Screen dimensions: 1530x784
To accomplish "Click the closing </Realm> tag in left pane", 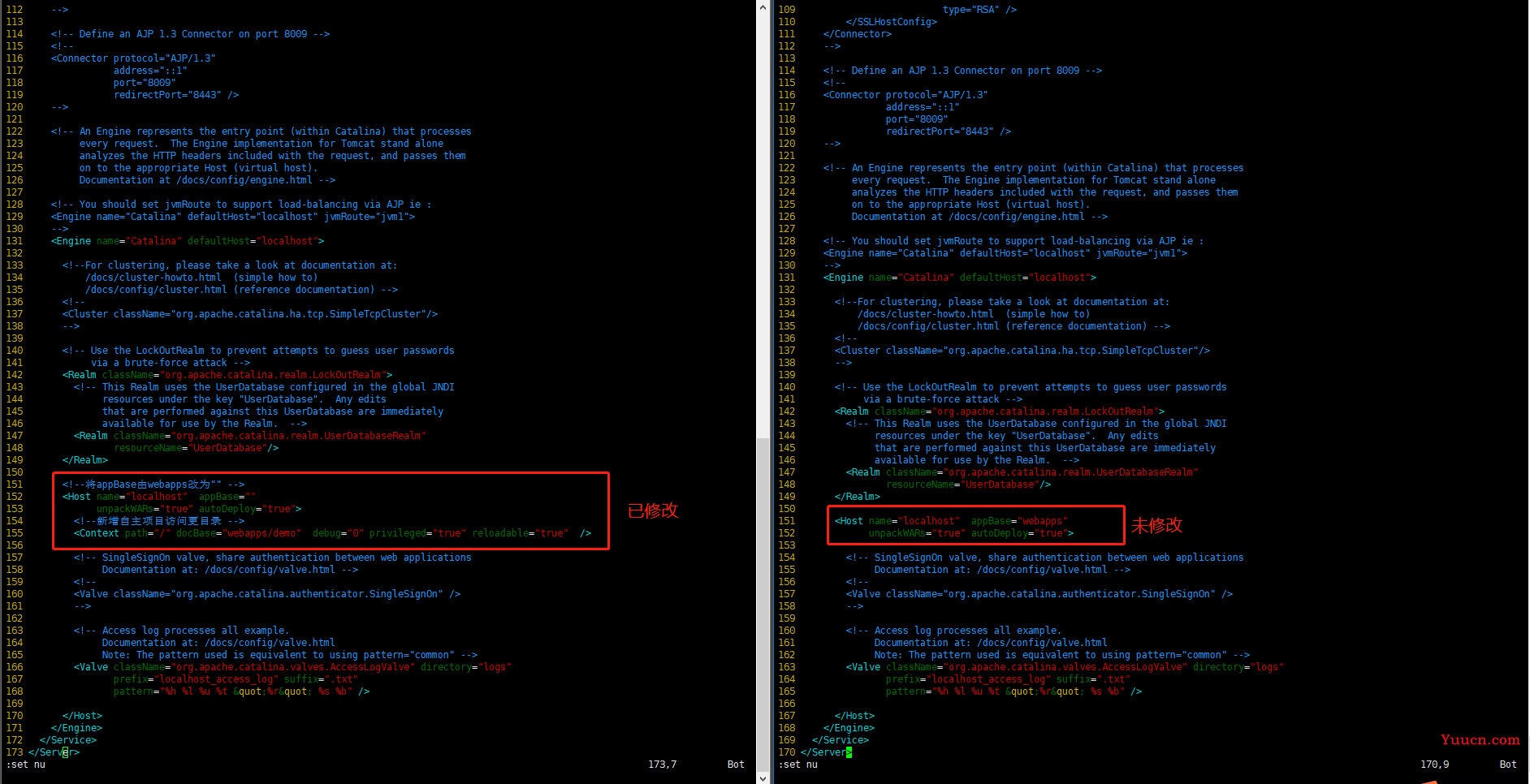I will [x=85, y=460].
